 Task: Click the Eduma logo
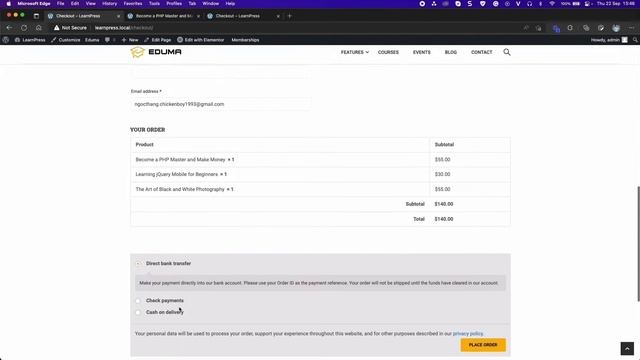[156, 52]
